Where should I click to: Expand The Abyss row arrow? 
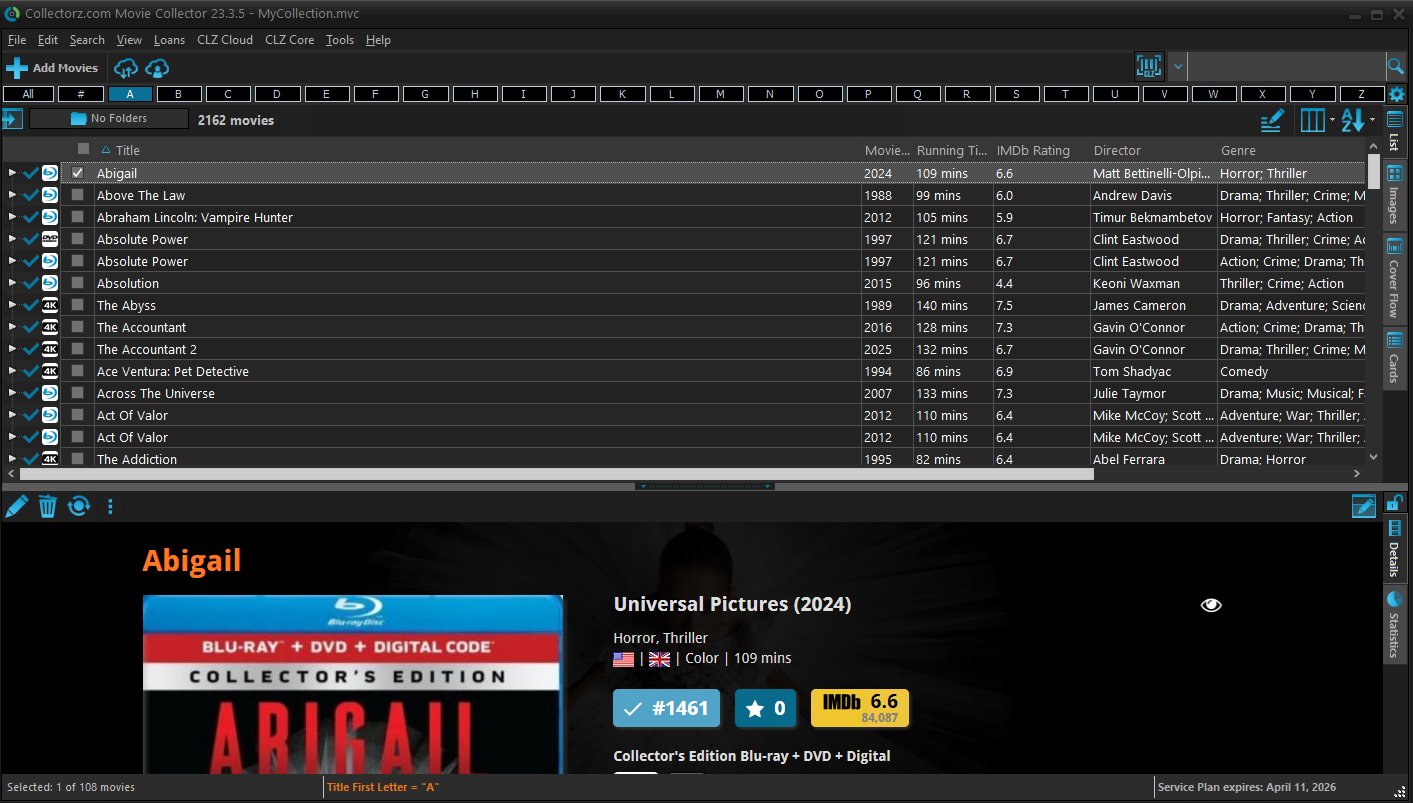pos(12,305)
